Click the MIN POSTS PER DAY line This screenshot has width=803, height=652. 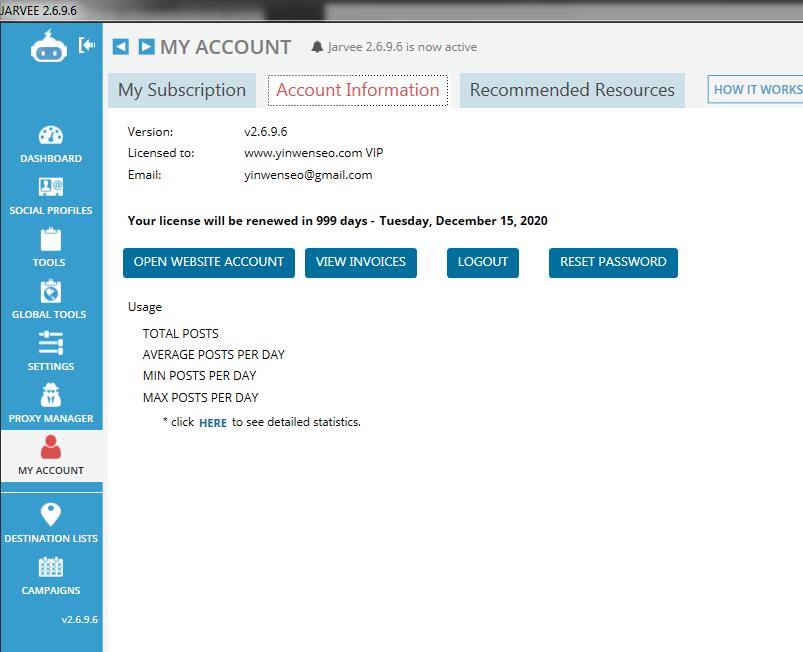pos(199,376)
